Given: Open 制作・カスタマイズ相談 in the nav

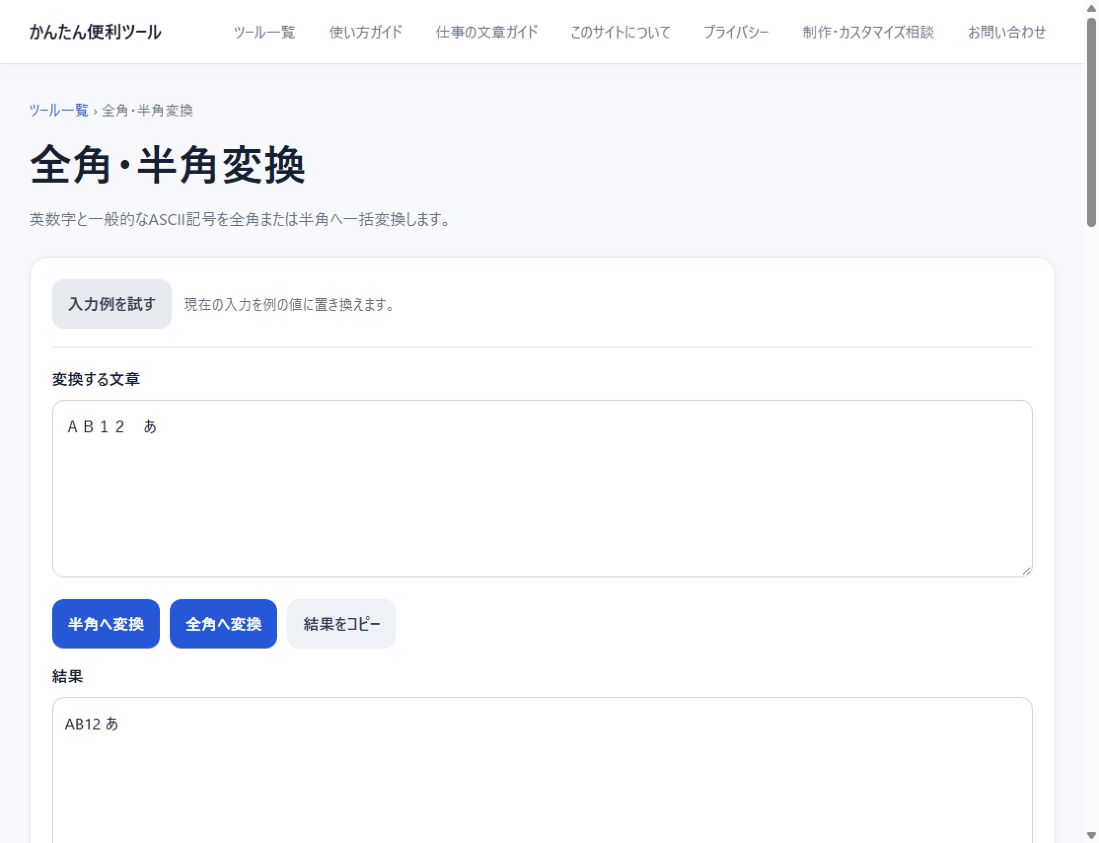Looking at the screenshot, I should [868, 32].
